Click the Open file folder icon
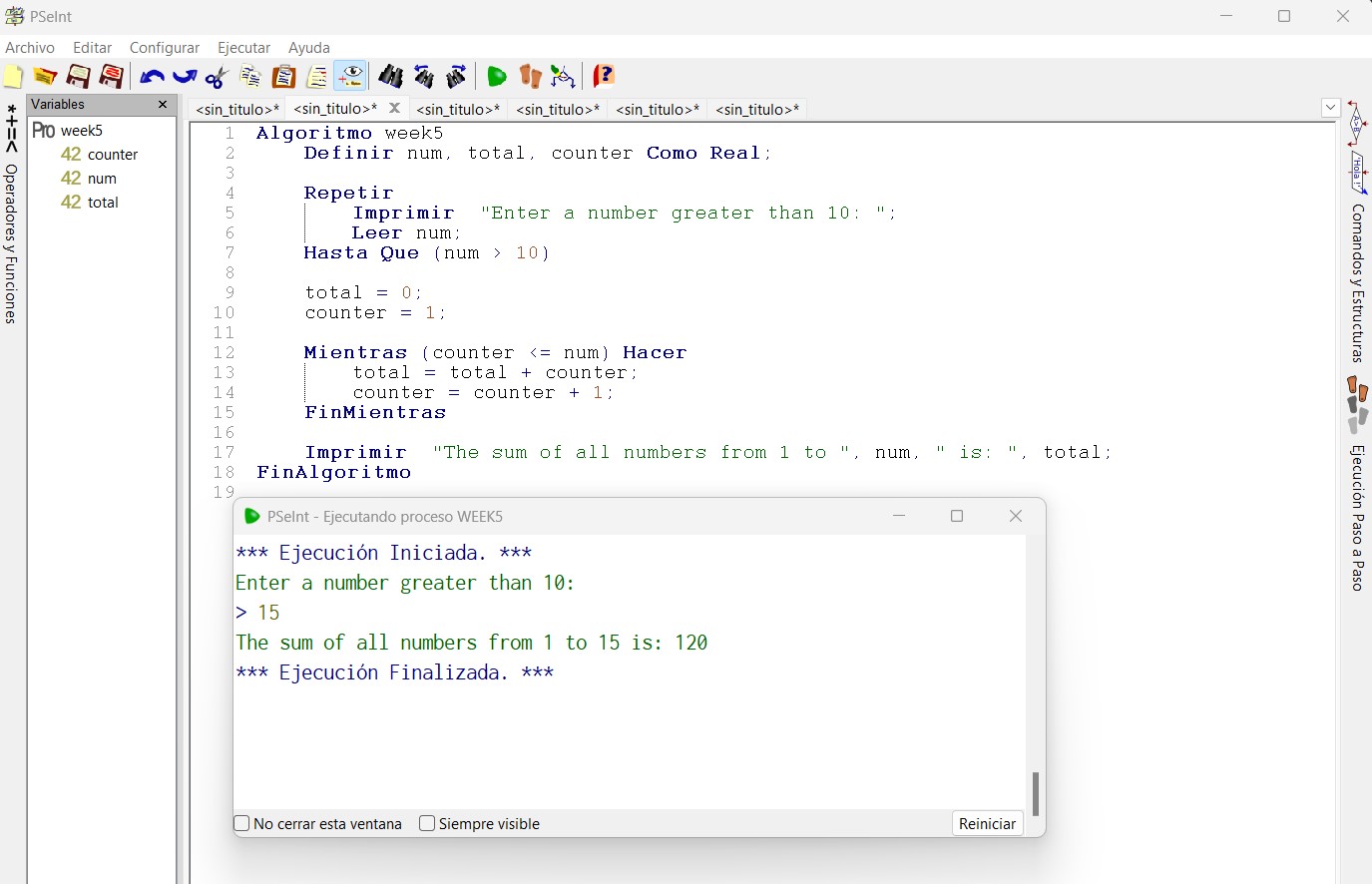The image size is (1372, 884). [45, 77]
